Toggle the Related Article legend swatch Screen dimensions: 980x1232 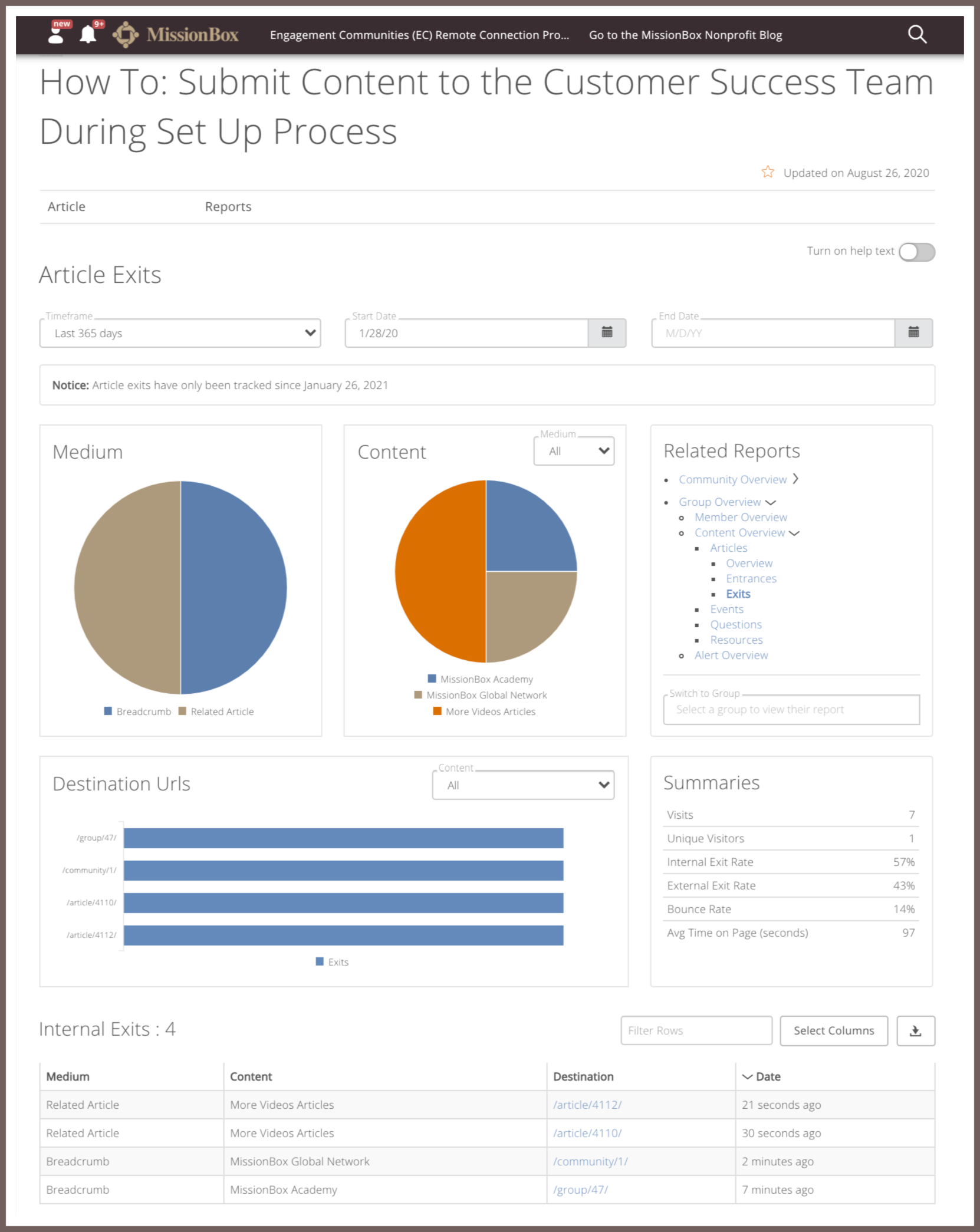pyautogui.click(x=182, y=711)
